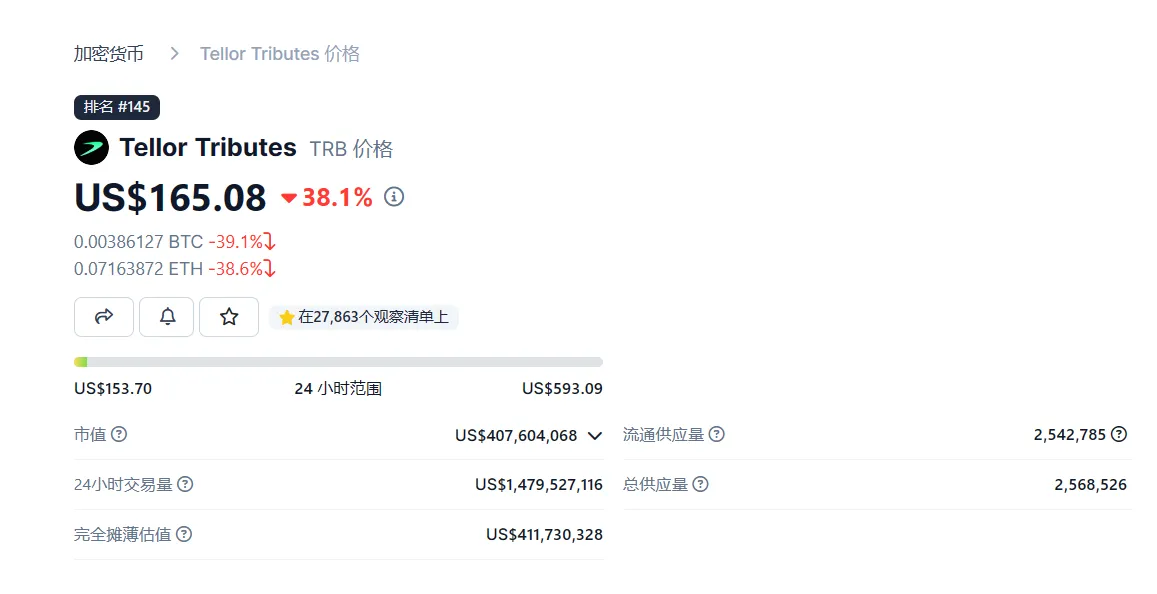
Task: Click the question mark beside 流通供应量
Action: tap(719, 434)
